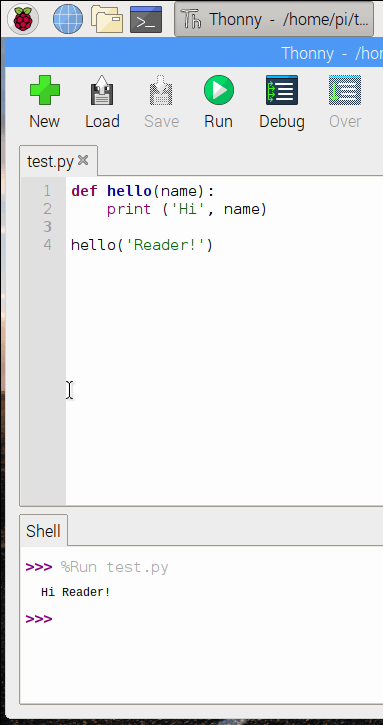Open the file manager folder icon
The width and height of the screenshot is (383, 725).
pos(107,19)
